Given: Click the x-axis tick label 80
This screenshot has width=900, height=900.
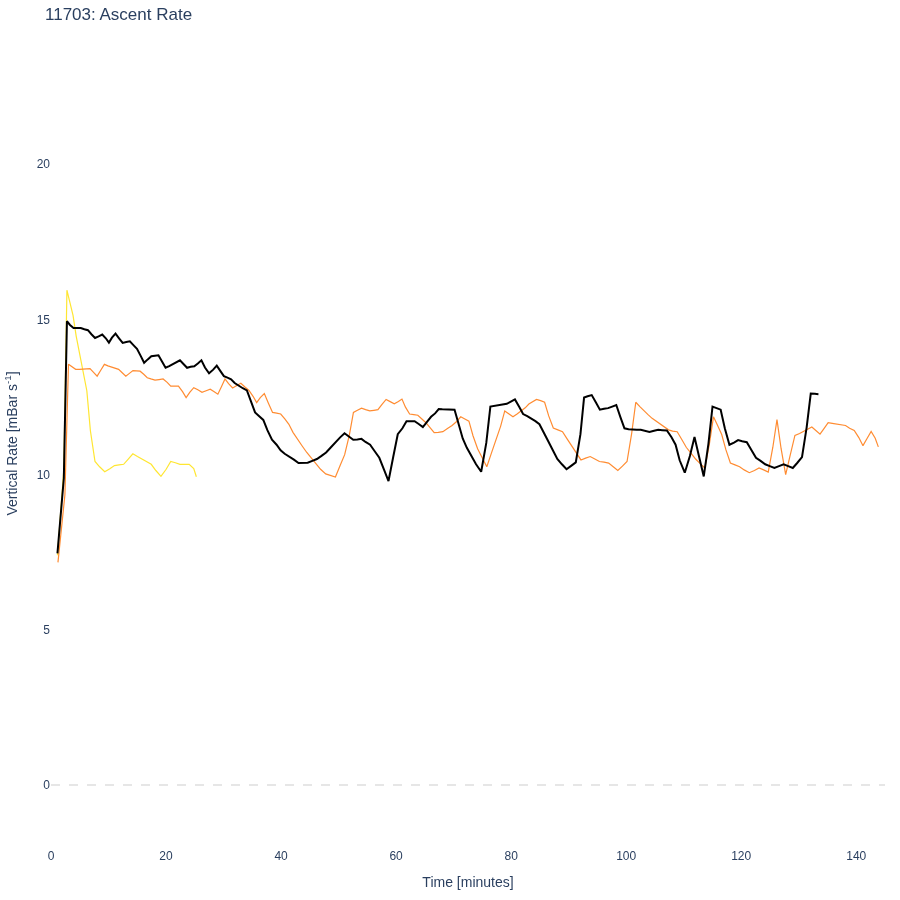Looking at the screenshot, I should [511, 856].
